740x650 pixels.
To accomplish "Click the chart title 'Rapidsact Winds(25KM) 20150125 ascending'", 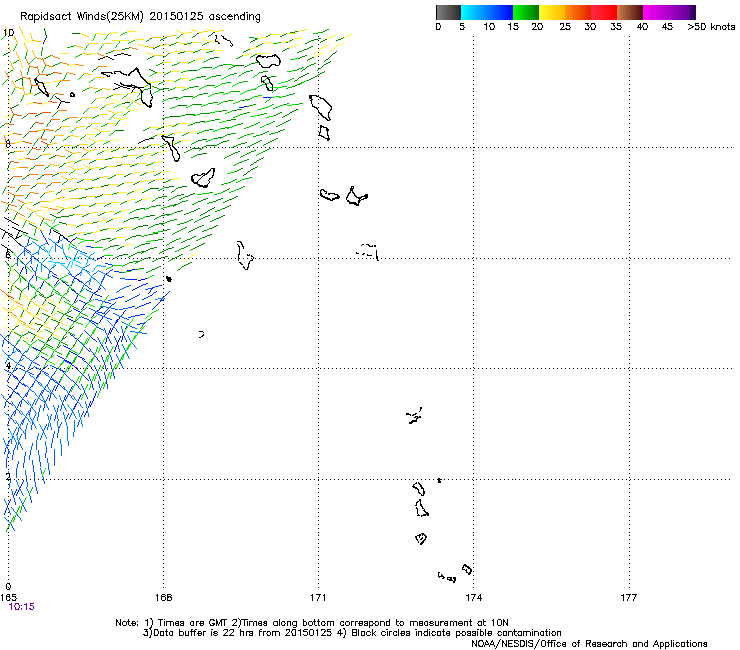I will (x=140, y=17).
